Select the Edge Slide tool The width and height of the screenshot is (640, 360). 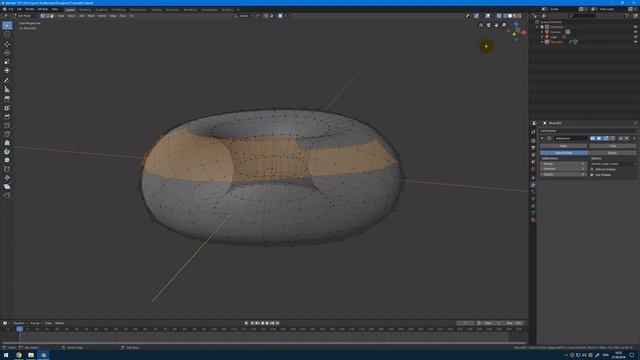click(7, 169)
